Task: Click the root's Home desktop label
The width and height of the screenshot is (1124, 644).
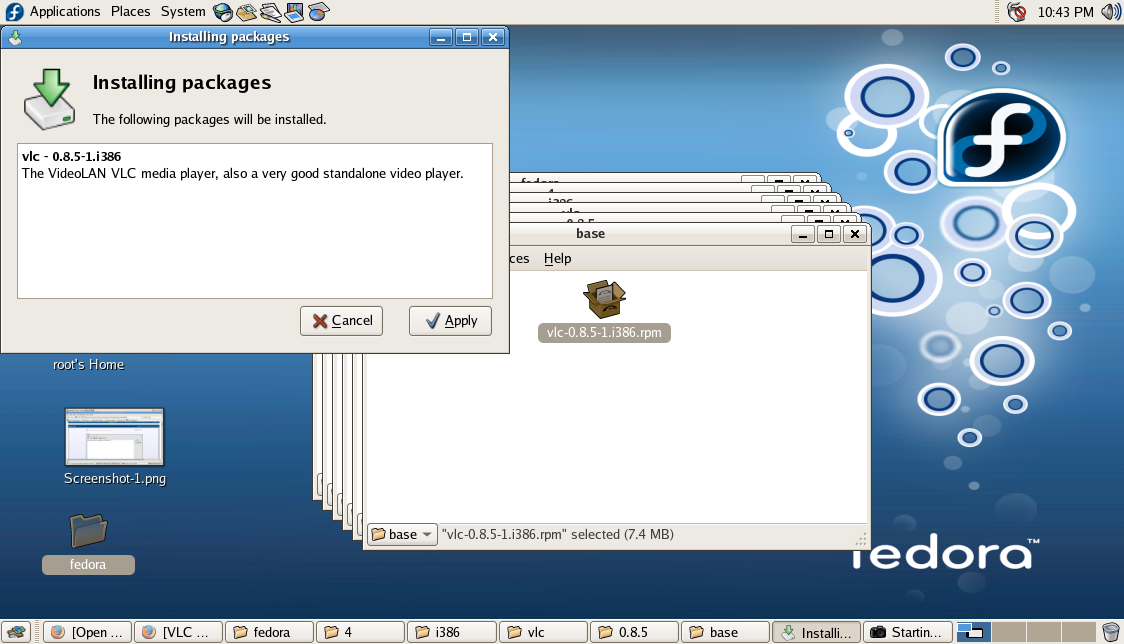Action: 88,364
